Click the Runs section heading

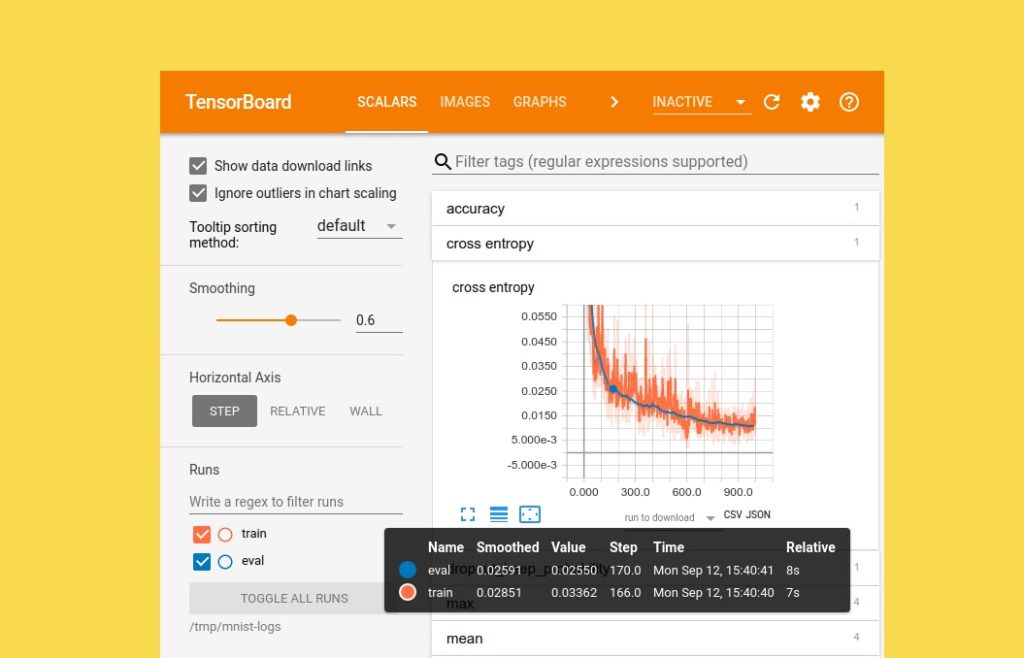pyautogui.click(x=204, y=470)
